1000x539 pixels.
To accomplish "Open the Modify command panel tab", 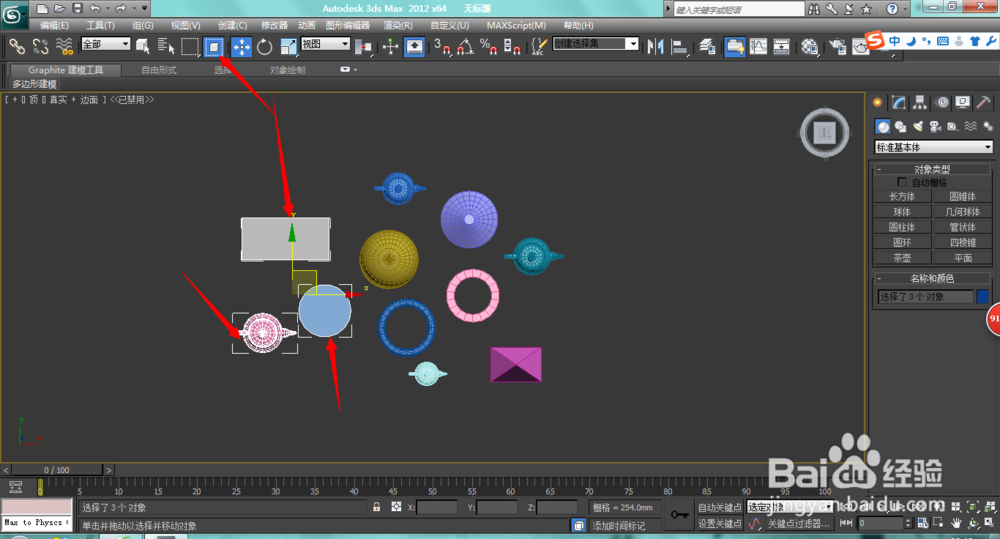I will click(x=899, y=103).
